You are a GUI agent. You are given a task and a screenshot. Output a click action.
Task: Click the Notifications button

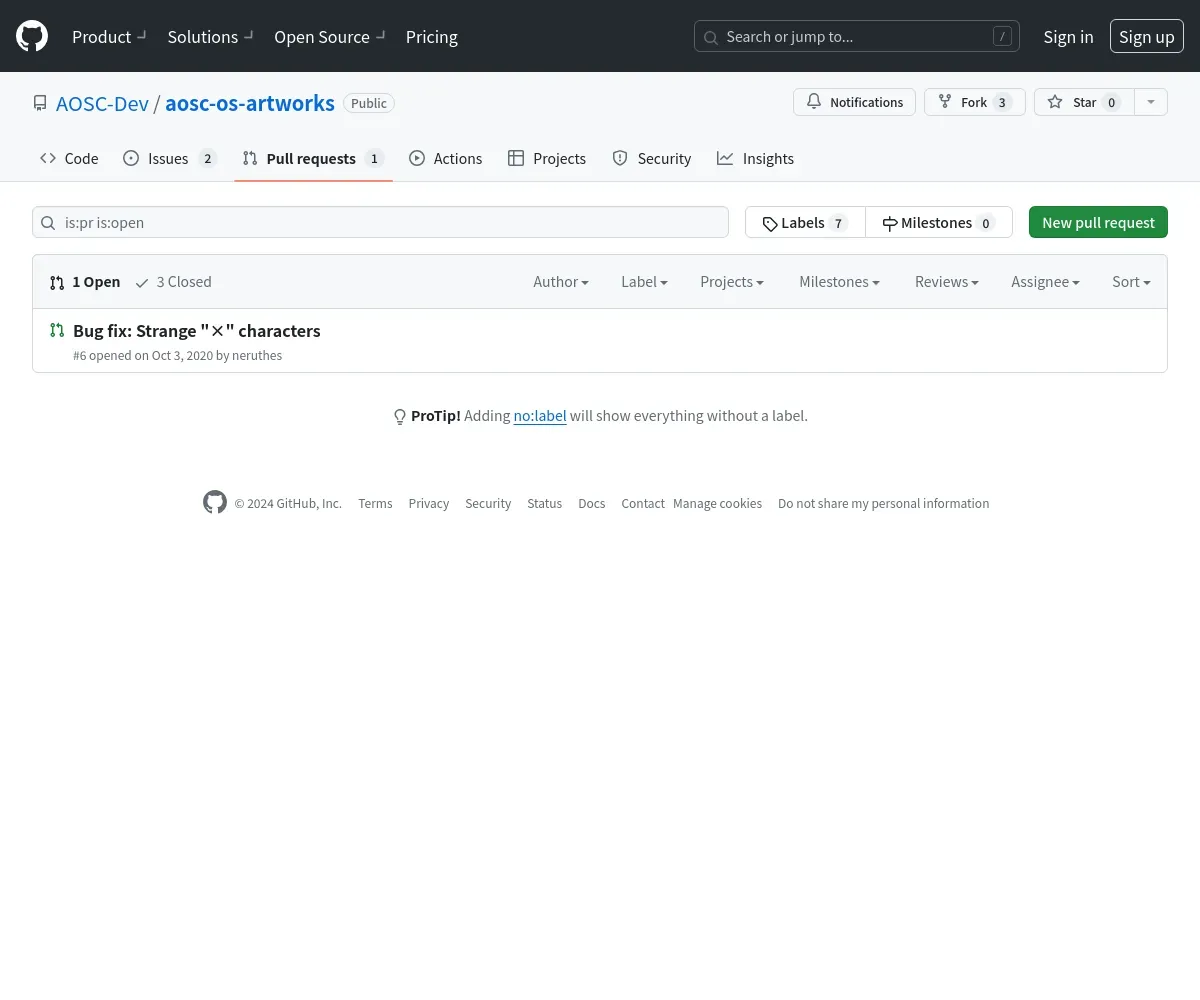coord(854,102)
